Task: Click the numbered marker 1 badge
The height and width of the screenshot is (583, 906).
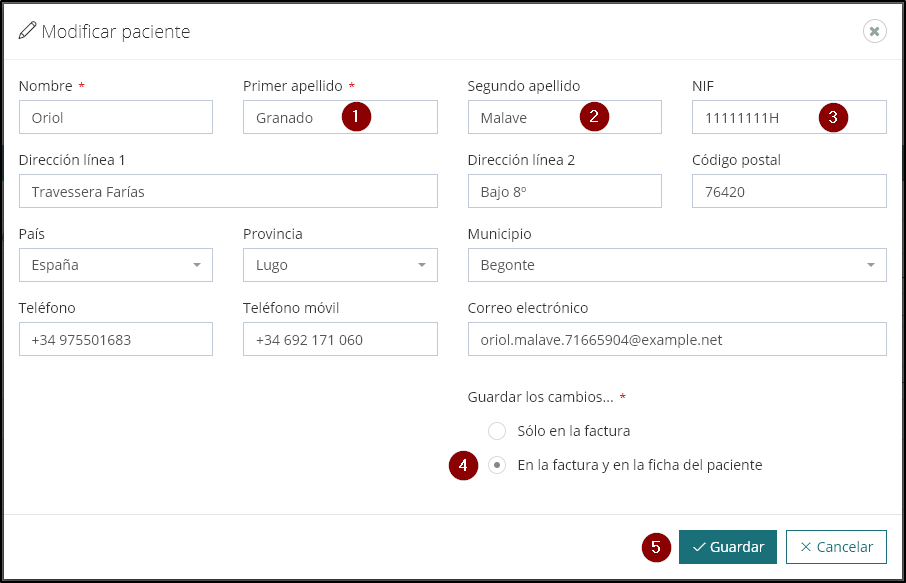Action: pos(356,117)
